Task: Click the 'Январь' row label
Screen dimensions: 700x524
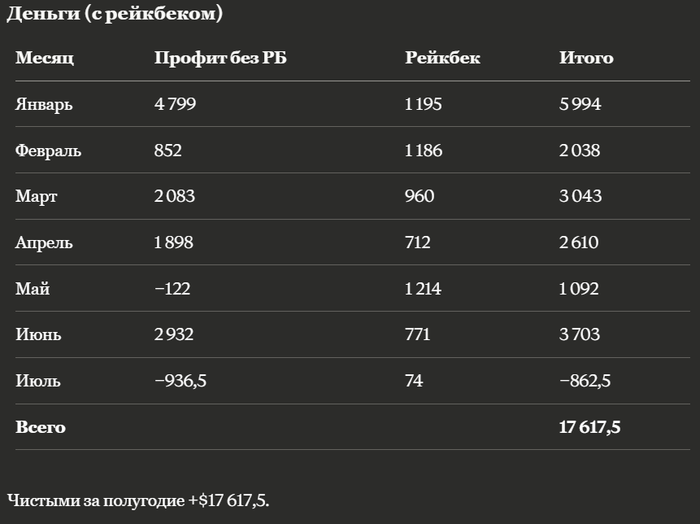Action: click(x=44, y=104)
